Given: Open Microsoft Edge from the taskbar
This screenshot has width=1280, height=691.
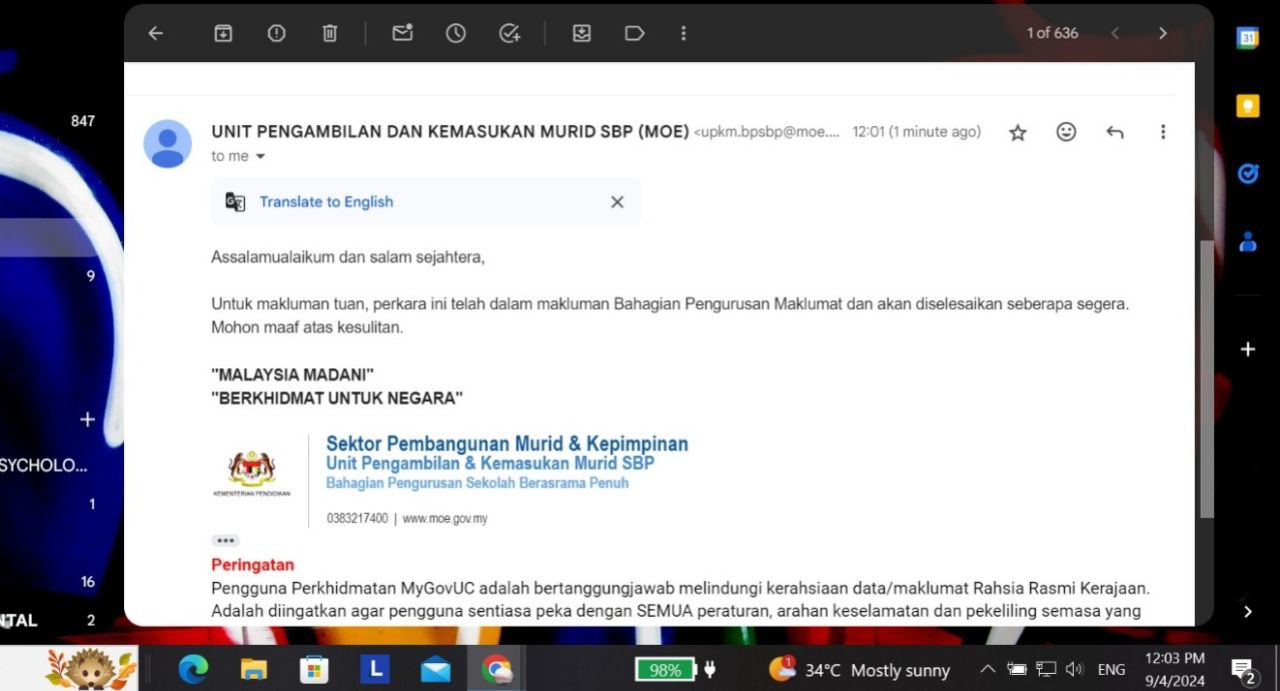Looking at the screenshot, I should (x=193, y=669).
